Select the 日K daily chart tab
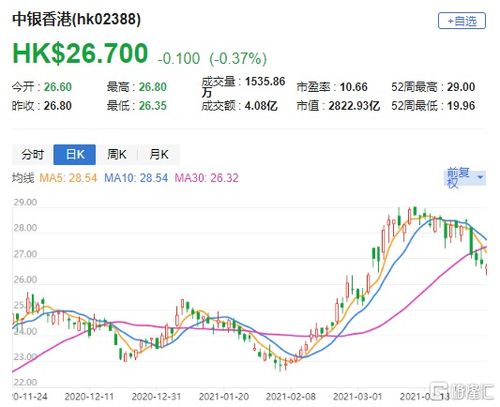This screenshot has width=500, height=407. (x=75, y=155)
